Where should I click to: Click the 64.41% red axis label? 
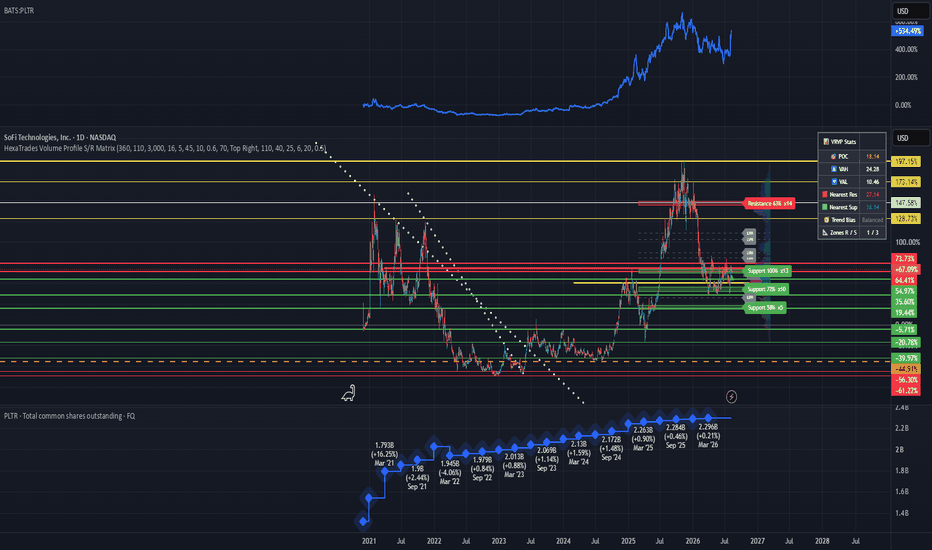coord(905,280)
